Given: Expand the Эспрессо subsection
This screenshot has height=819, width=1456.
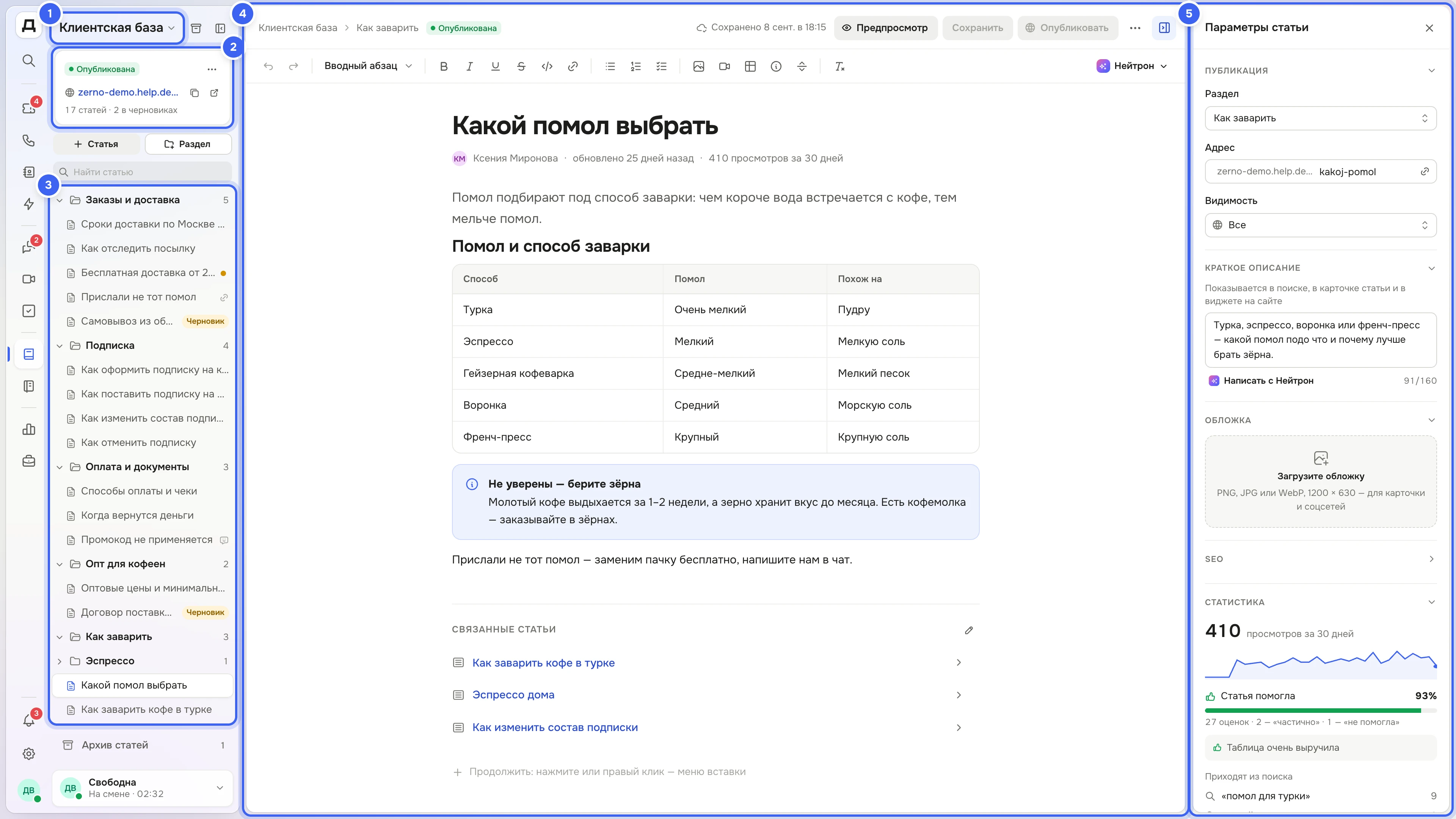Looking at the screenshot, I should coord(60,661).
